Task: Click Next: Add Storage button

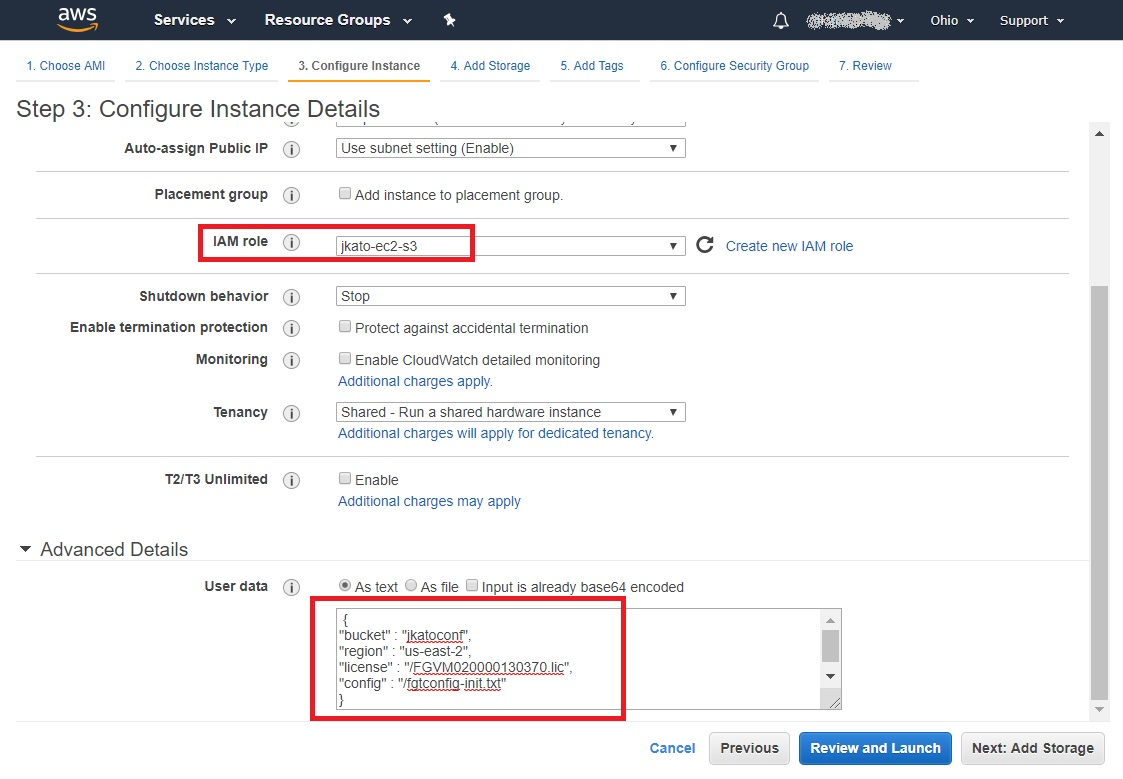Action: pos(1033,748)
